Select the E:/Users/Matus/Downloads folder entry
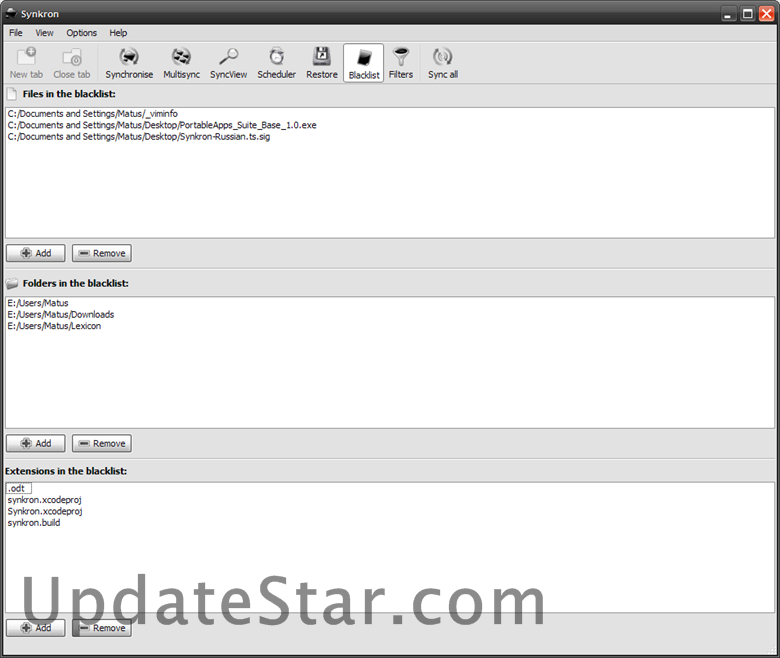This screenshot has width=780, height=658. (x=61, y=314)
